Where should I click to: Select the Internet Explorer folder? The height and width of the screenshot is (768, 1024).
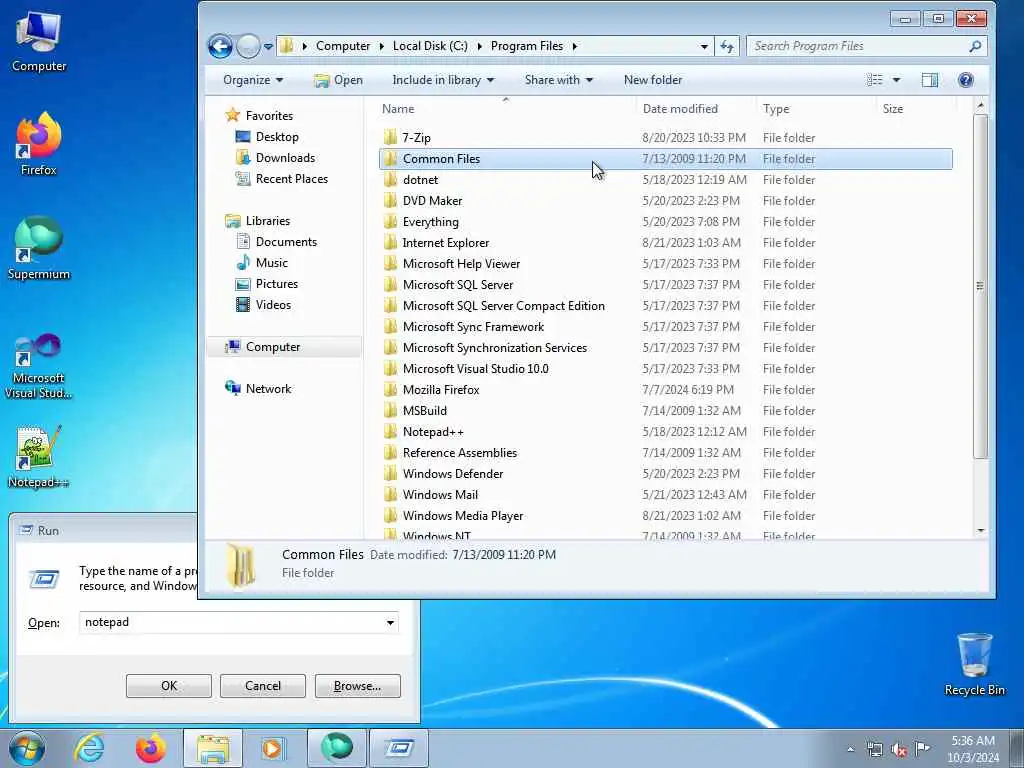445,242
